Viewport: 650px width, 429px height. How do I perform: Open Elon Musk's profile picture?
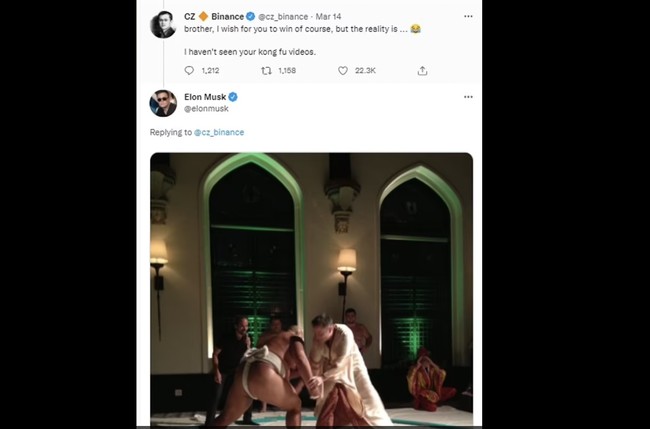[163, 104]
